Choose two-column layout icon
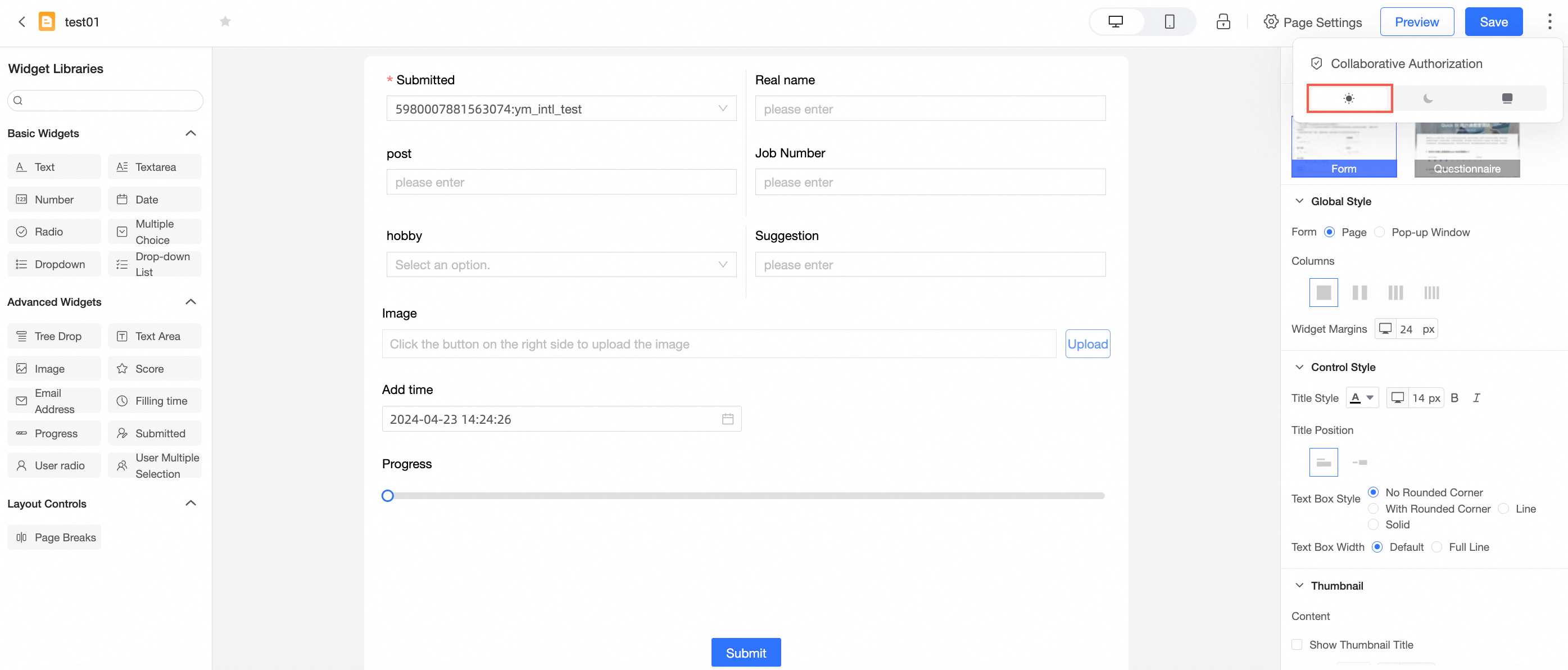The width and height of the screenshot is (1568, 670). pos(1359,293)
